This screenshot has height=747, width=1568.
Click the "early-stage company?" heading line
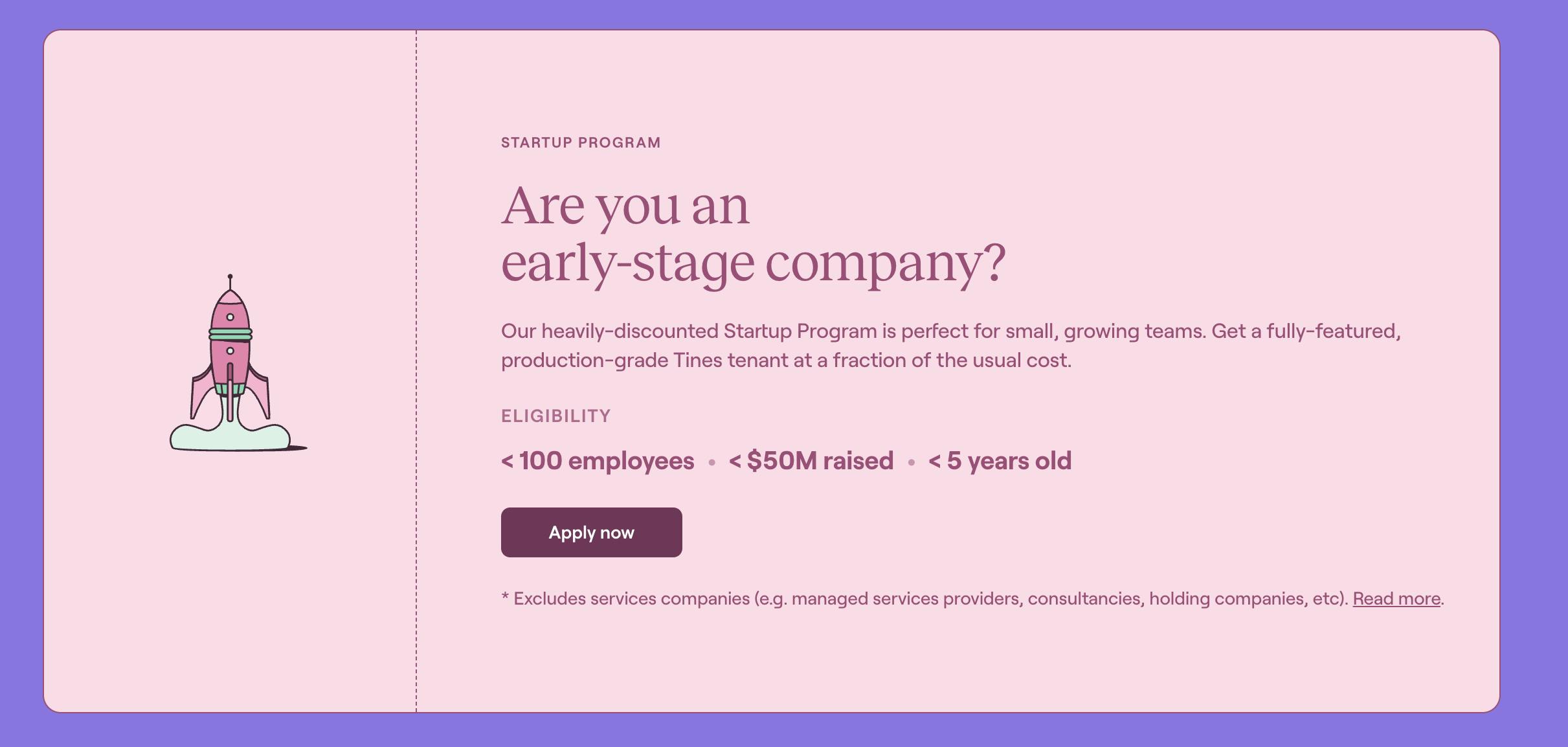tap(753, 263)
